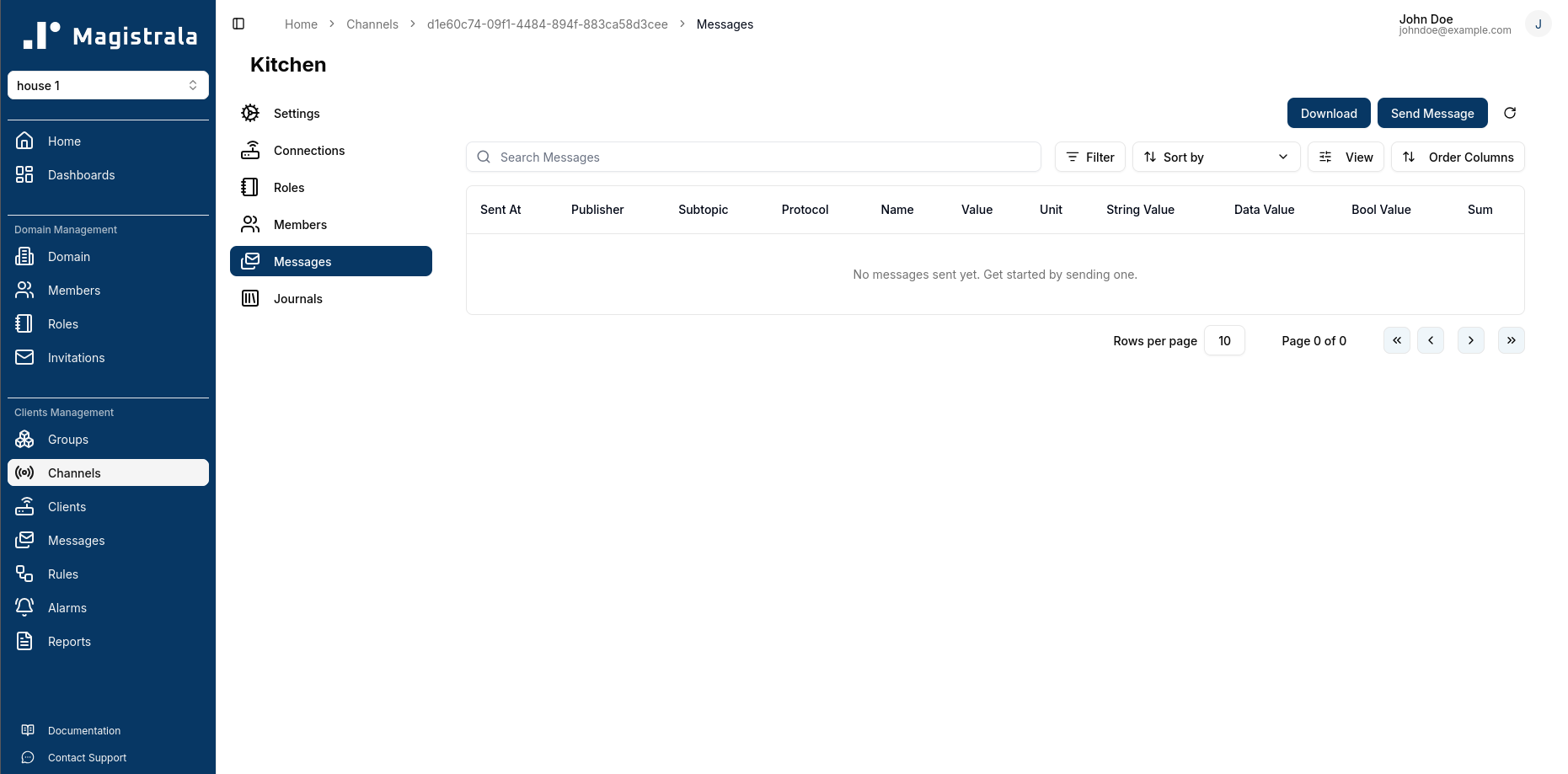1568x774 pixels.
Task: Click the Connections icon for Kitchen channel
Action: tap(250, 150)
